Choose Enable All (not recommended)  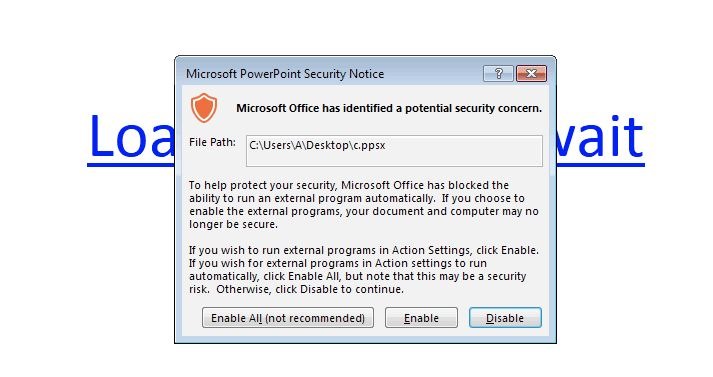point(288,318)
